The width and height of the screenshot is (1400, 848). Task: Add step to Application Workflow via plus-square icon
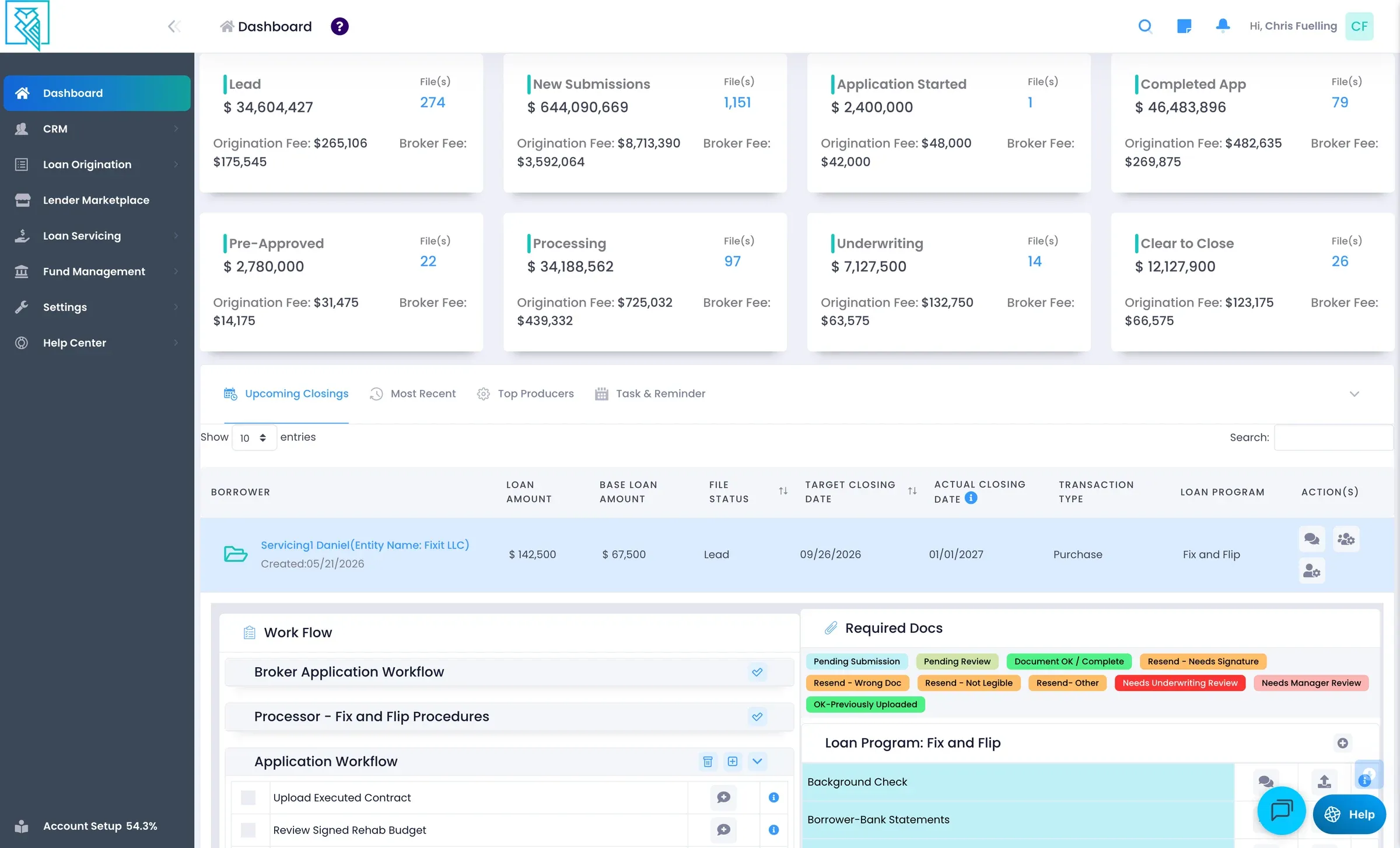point(733,762)
